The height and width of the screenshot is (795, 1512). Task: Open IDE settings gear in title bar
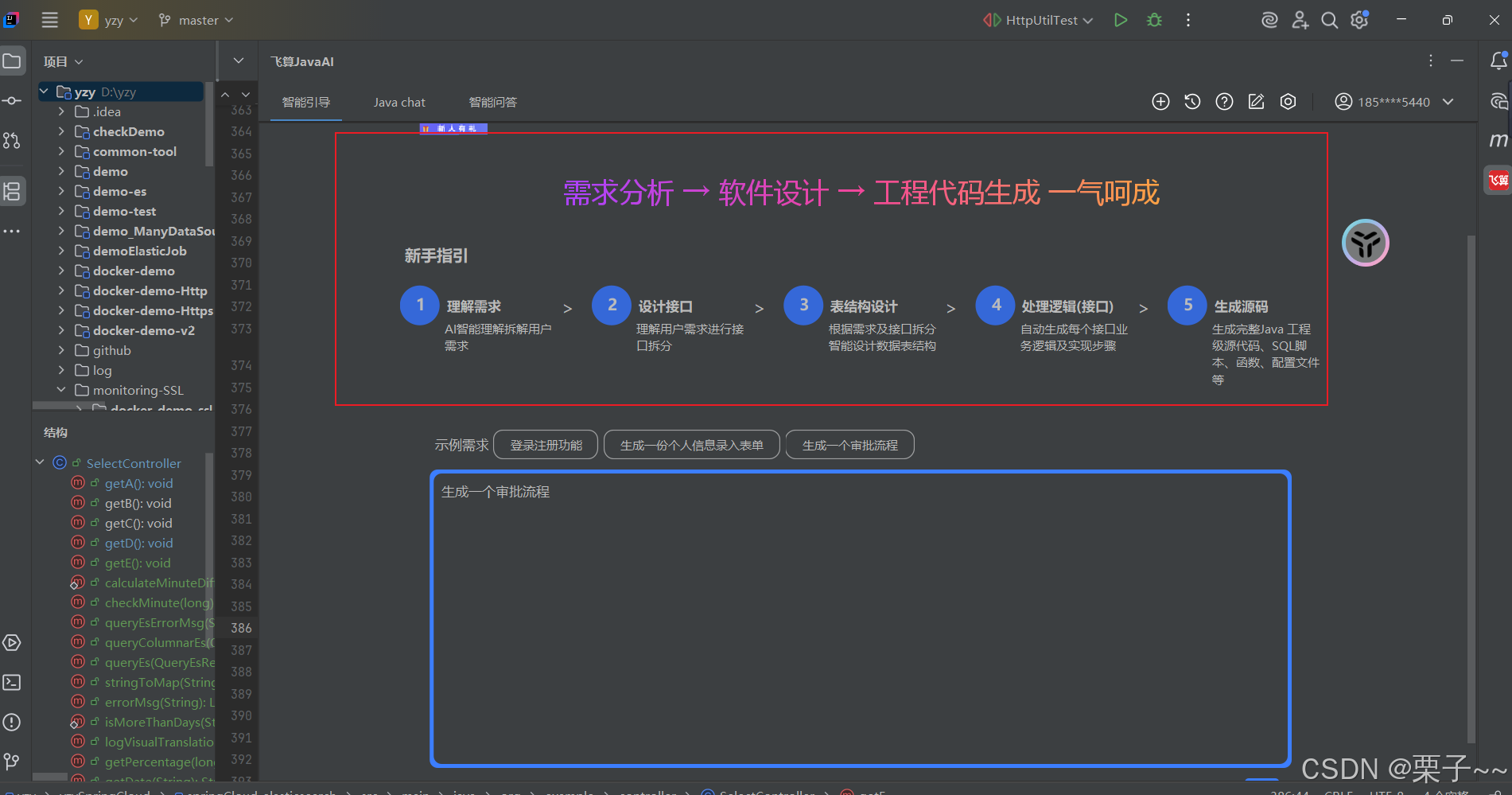(1360, 20)
